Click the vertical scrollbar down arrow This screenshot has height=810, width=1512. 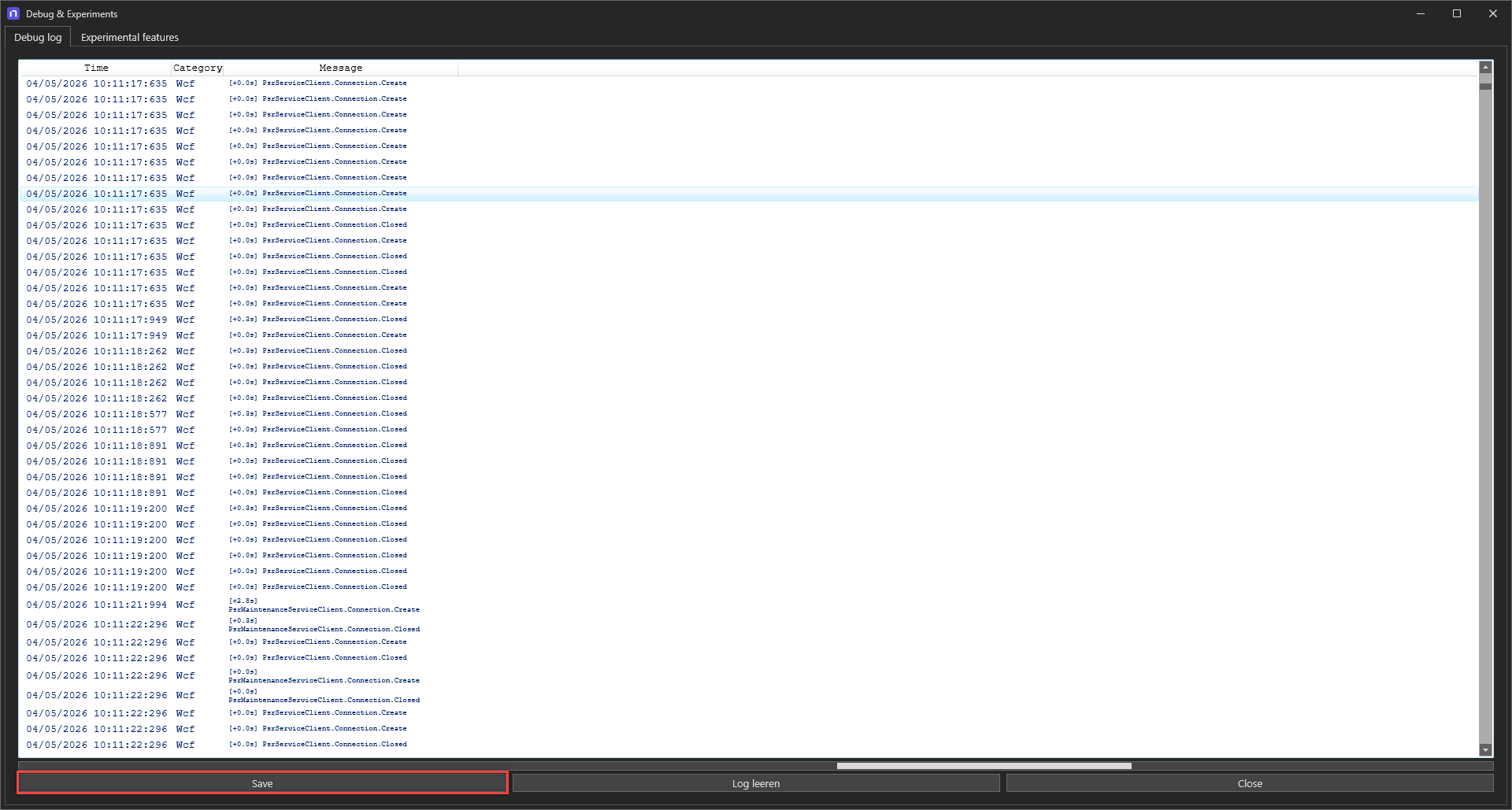(x=1485, y=750)
